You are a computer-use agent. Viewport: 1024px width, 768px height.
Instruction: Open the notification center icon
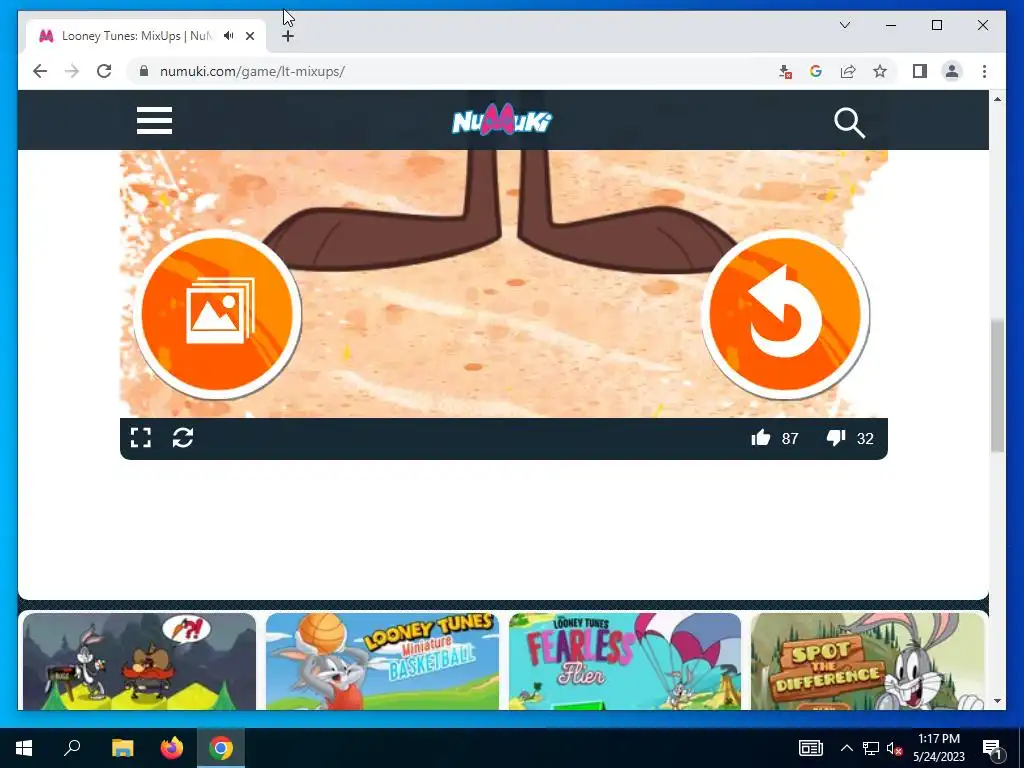point(992,749)
